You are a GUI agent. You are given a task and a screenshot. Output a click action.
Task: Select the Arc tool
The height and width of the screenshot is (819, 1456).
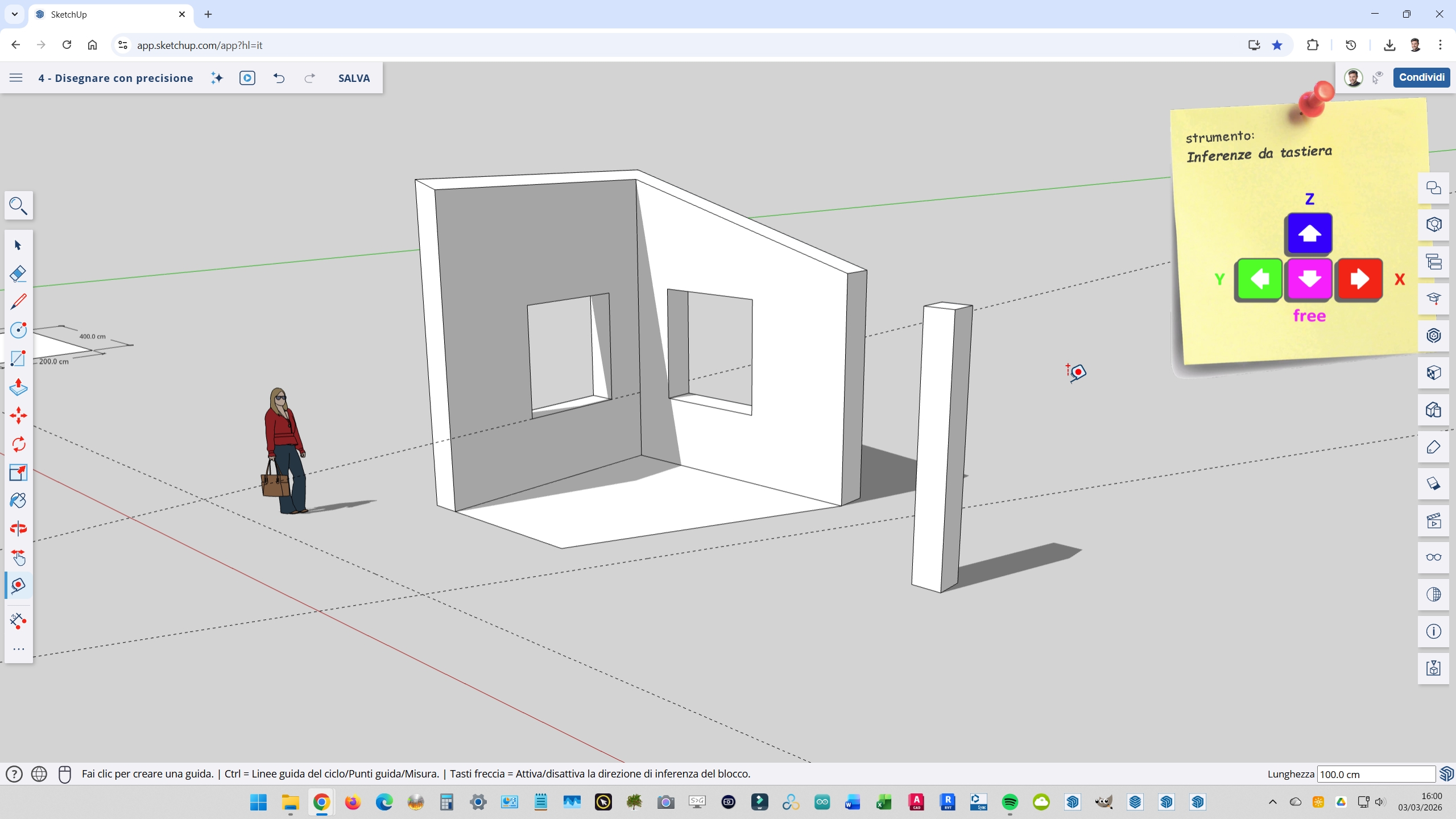pos(18,330)
